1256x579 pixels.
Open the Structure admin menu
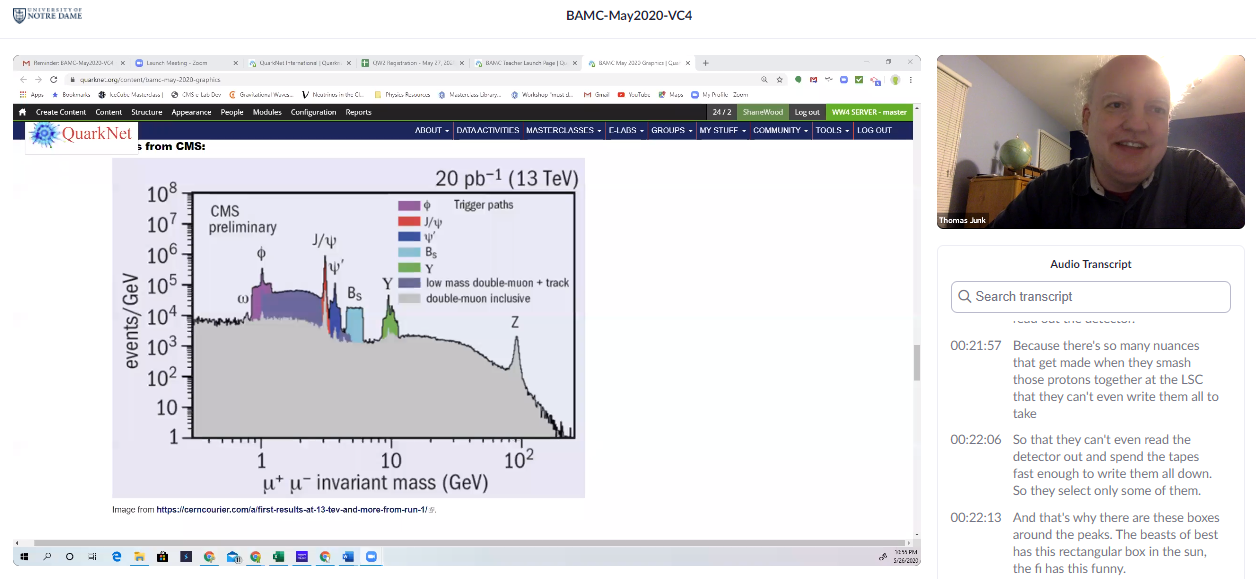point(147,112)
